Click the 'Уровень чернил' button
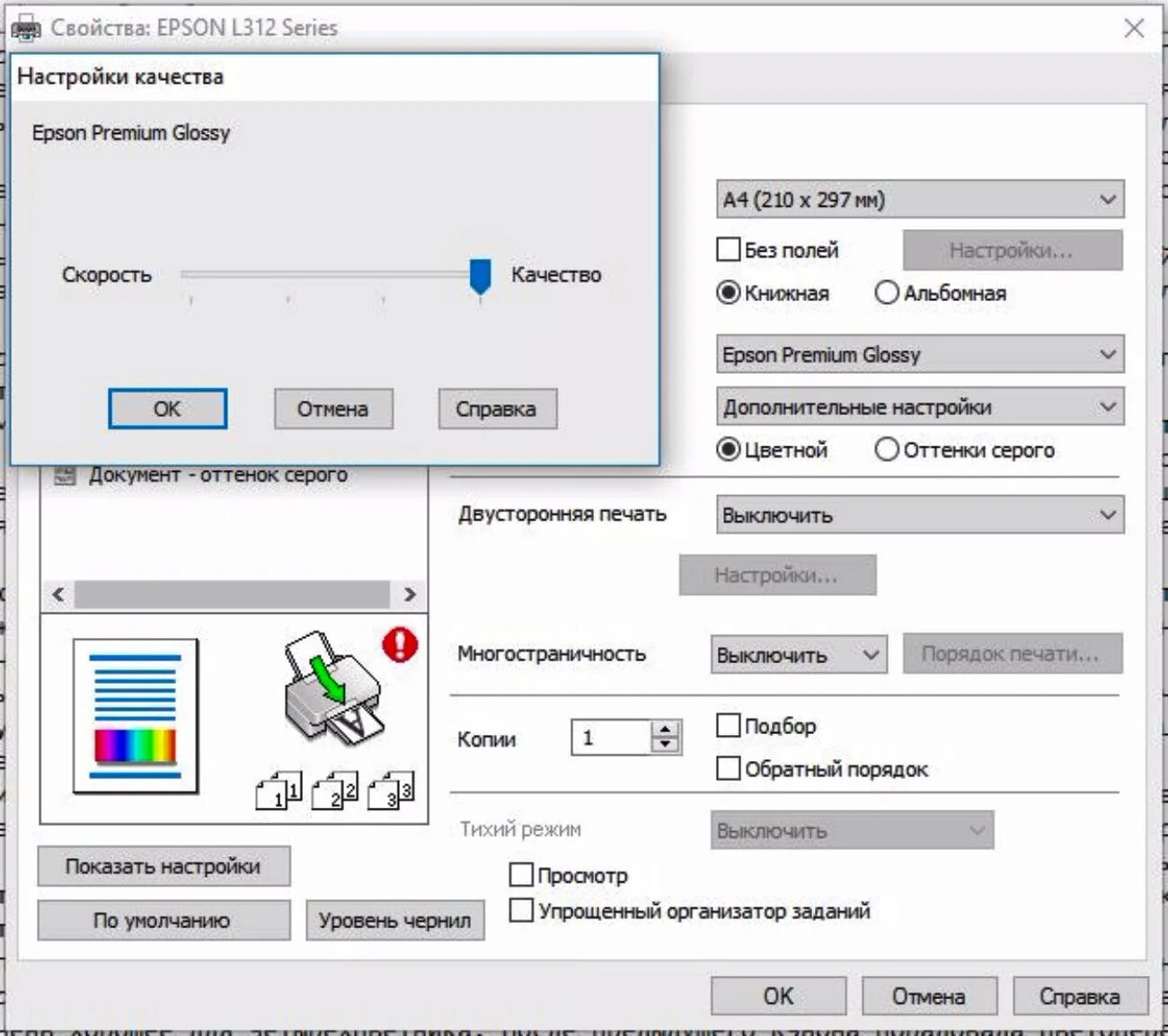1168x1036 pixels. point(394,920)
